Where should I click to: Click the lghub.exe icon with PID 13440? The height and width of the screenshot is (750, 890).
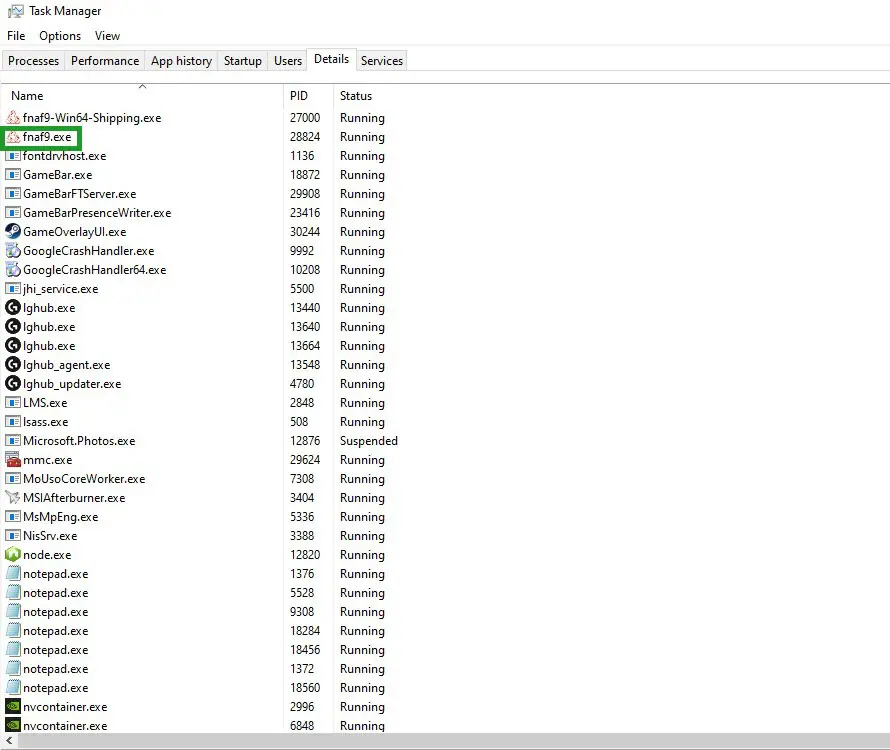tap(13, 308)
